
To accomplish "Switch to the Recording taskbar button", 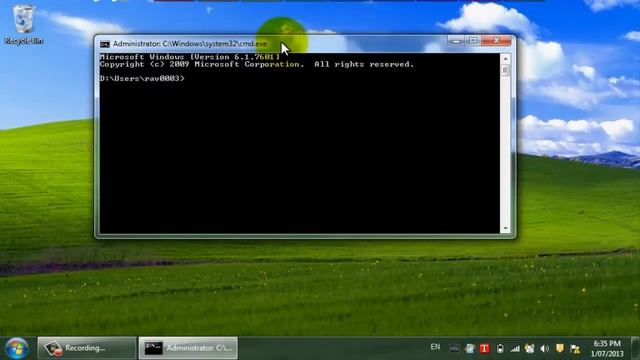I will point(87,348).
